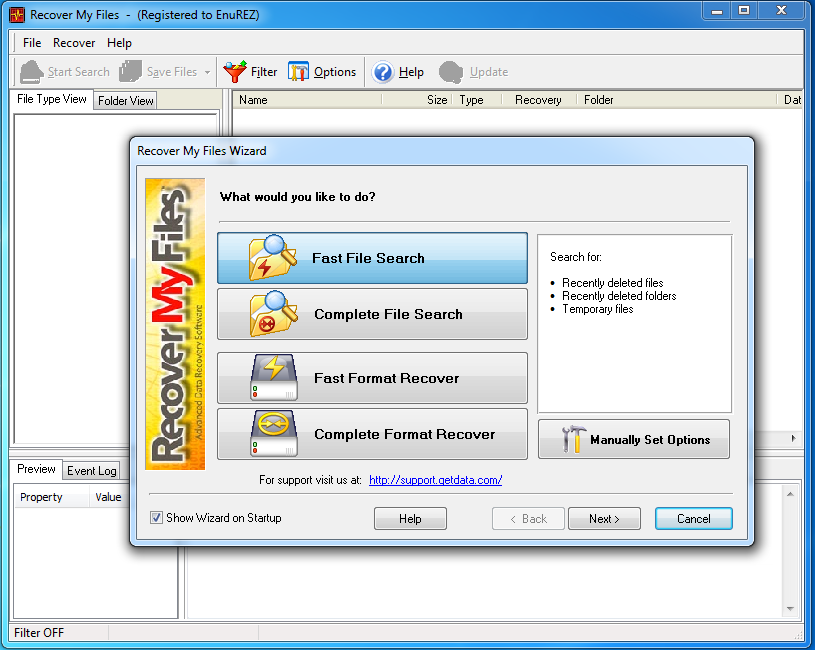
Task: Click the Update toolbar label
Action: pyautogui.click(x=489, y=72)
